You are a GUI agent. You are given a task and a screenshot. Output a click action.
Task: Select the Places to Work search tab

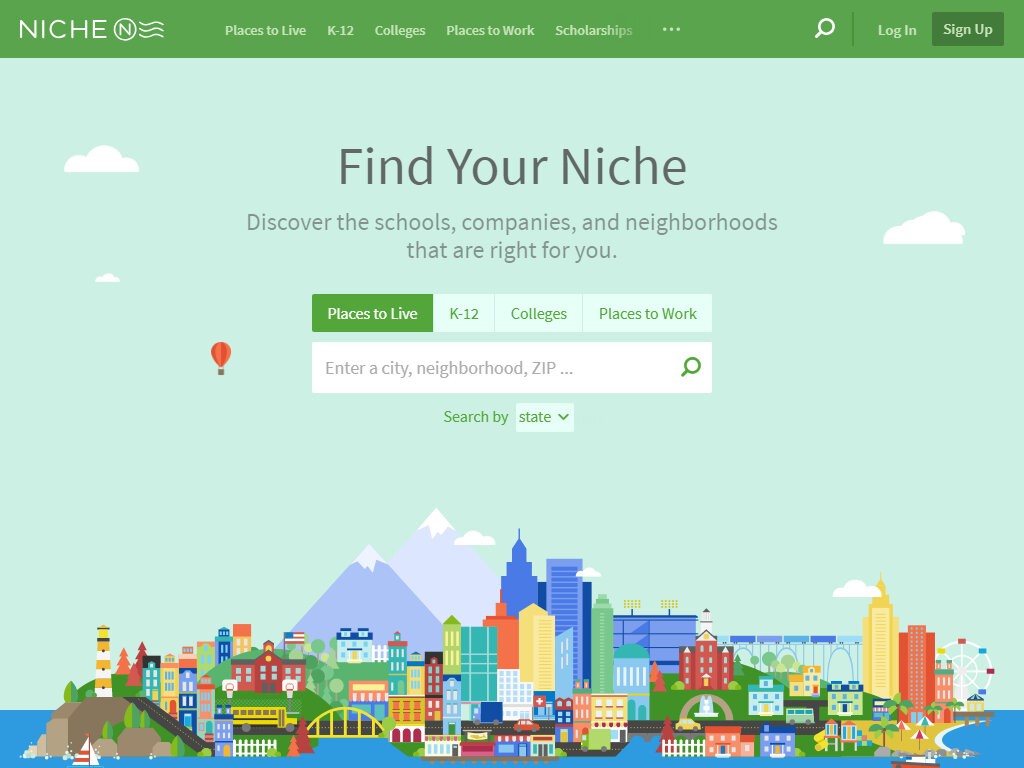647,313
